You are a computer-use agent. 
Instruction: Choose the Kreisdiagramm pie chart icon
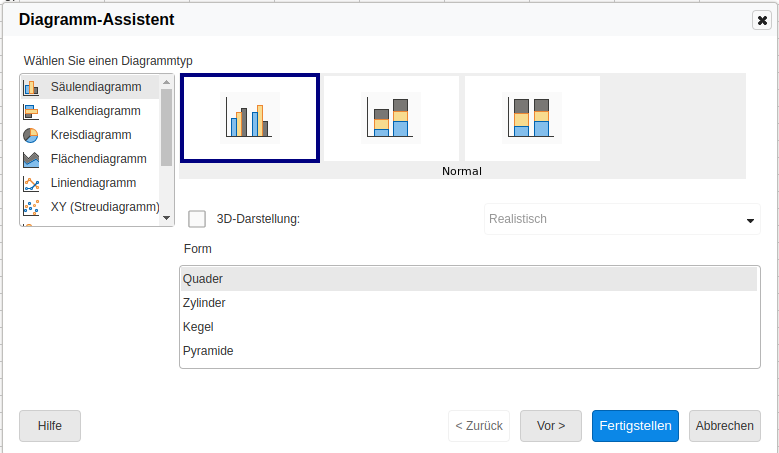click(x=31, y=135)
